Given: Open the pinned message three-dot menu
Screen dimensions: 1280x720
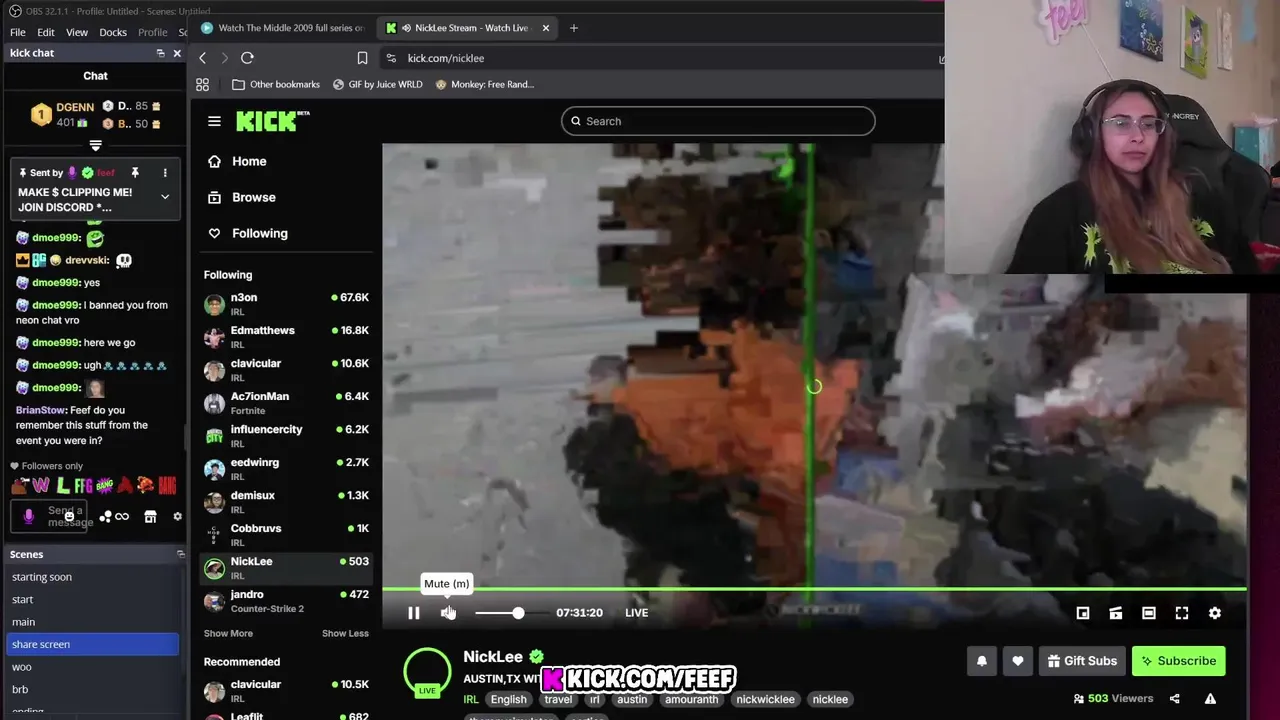Looking at the screenshot, I should tap(165, 173).
